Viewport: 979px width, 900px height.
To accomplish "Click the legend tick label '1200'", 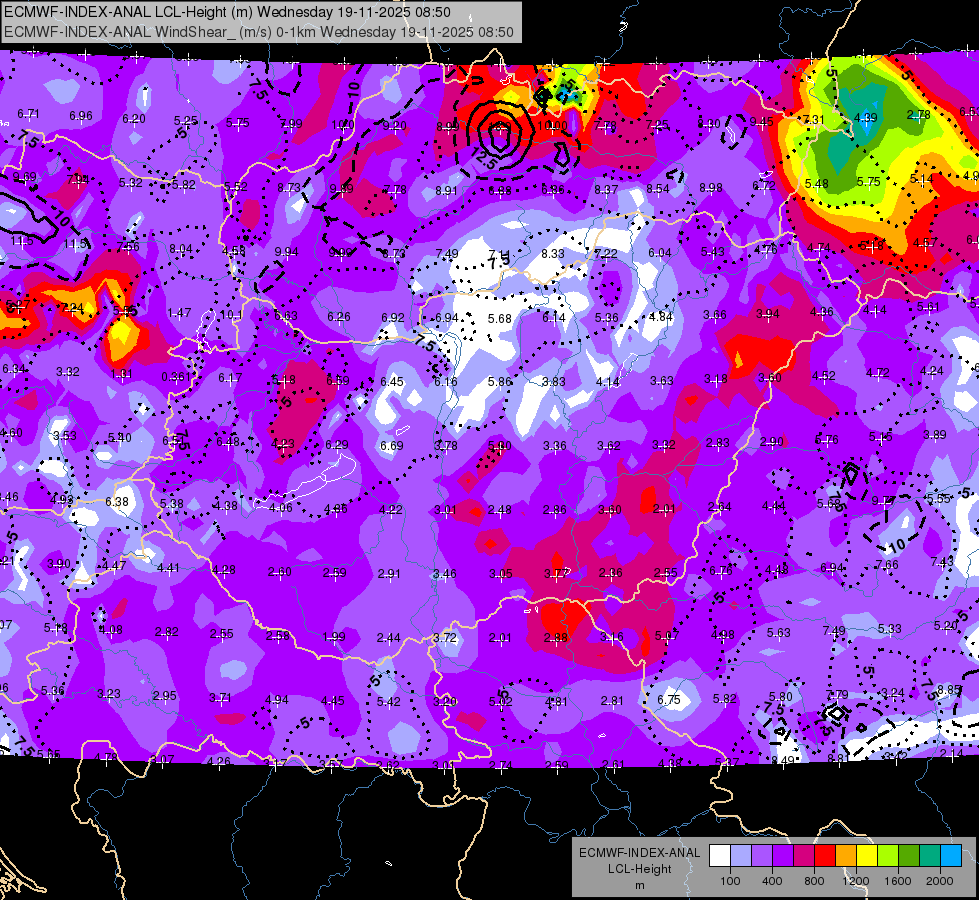I will click(x=856, y=881).
